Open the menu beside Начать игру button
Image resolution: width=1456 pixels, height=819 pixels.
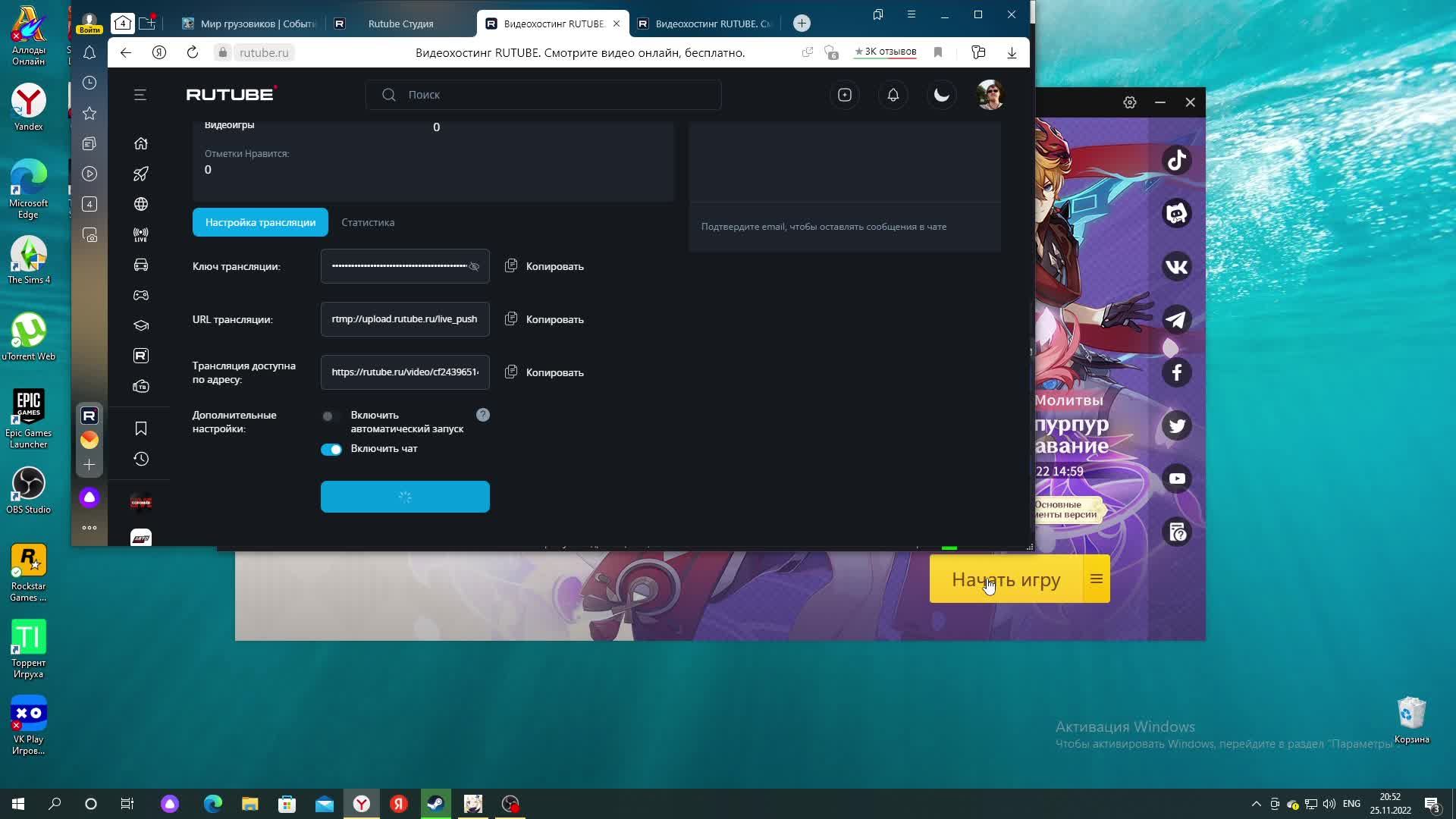coord(1096,579)
